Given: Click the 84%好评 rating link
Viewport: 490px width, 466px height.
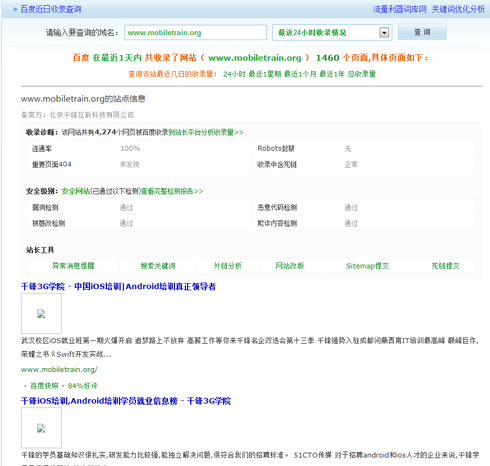Looking at the screenshot, I should (82, 386).
